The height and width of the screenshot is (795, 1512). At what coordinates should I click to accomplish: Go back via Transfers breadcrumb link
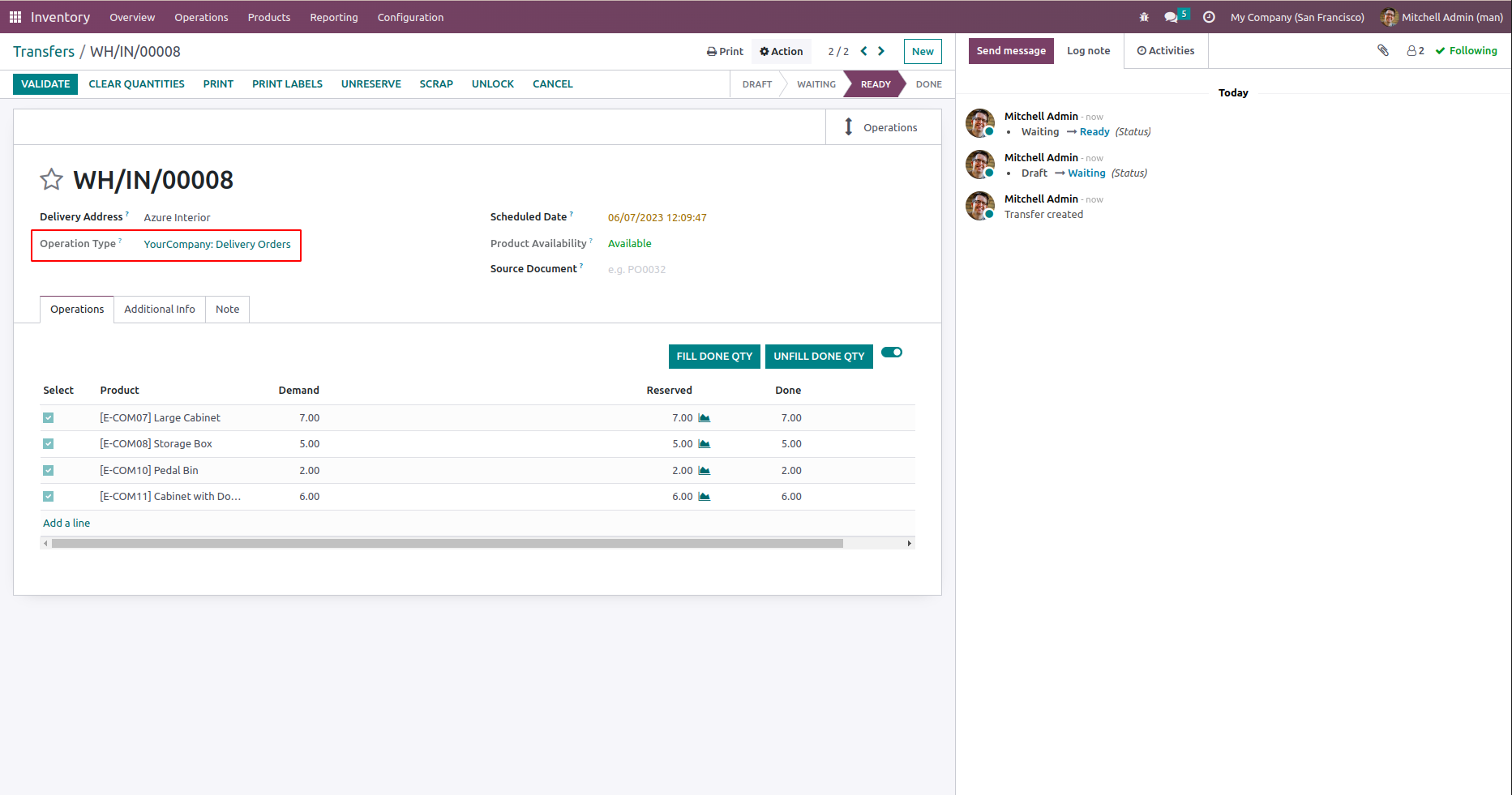coord(44,52)
